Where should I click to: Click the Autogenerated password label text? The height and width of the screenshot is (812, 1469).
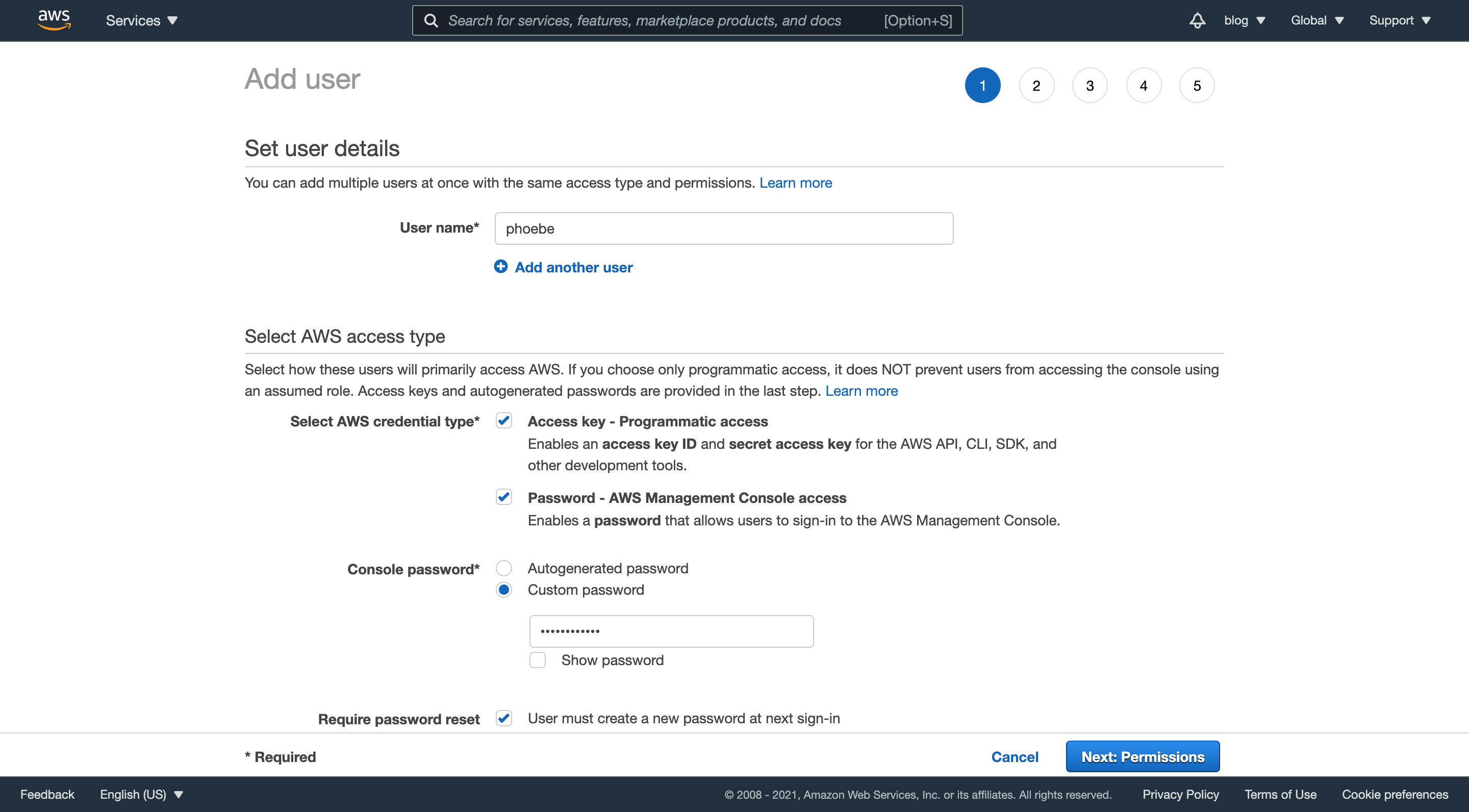click(608, 568)
